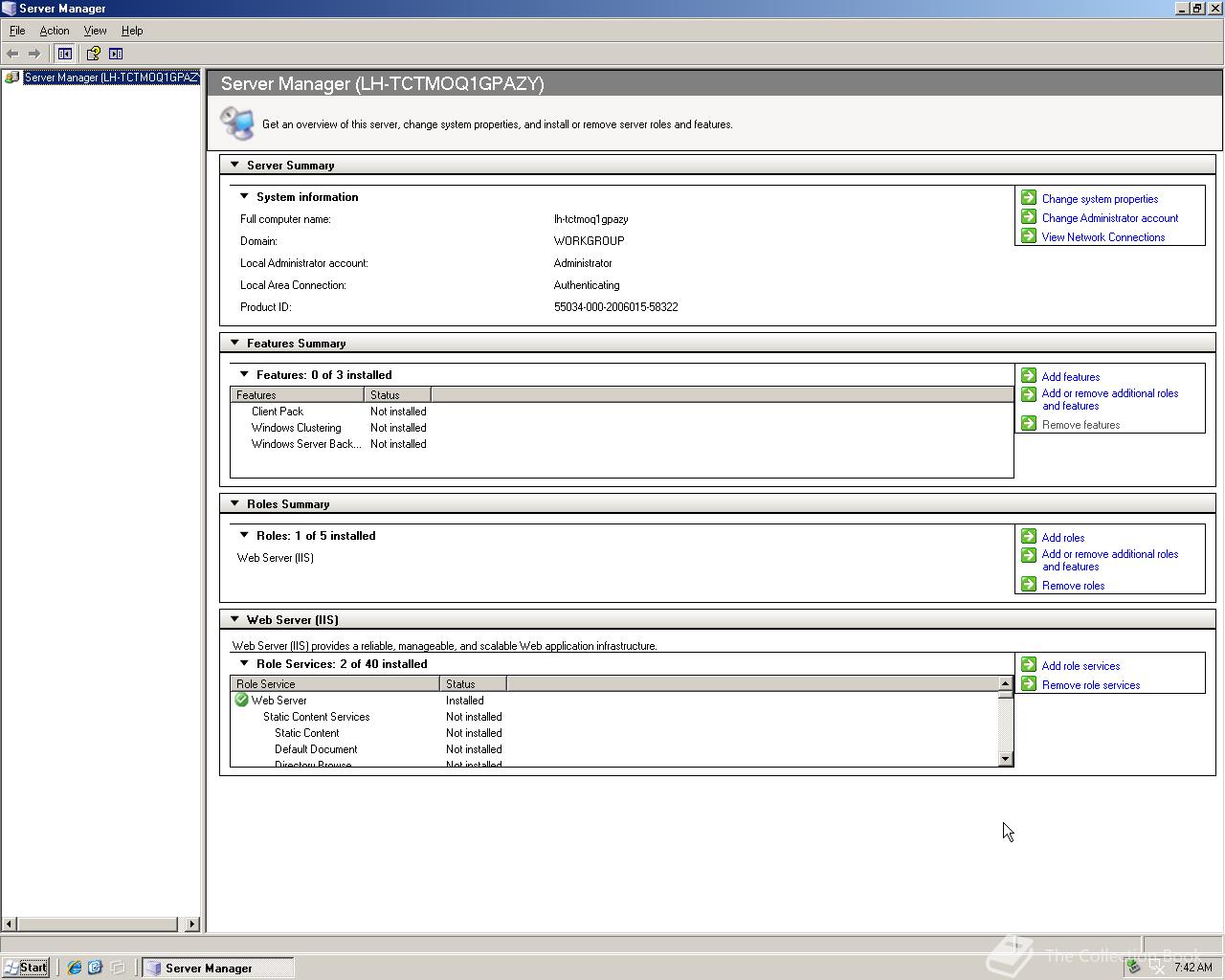Click the network status tray icon
The height and width of the screenshot is (980, 1225).
click(x=1156, y=968)
